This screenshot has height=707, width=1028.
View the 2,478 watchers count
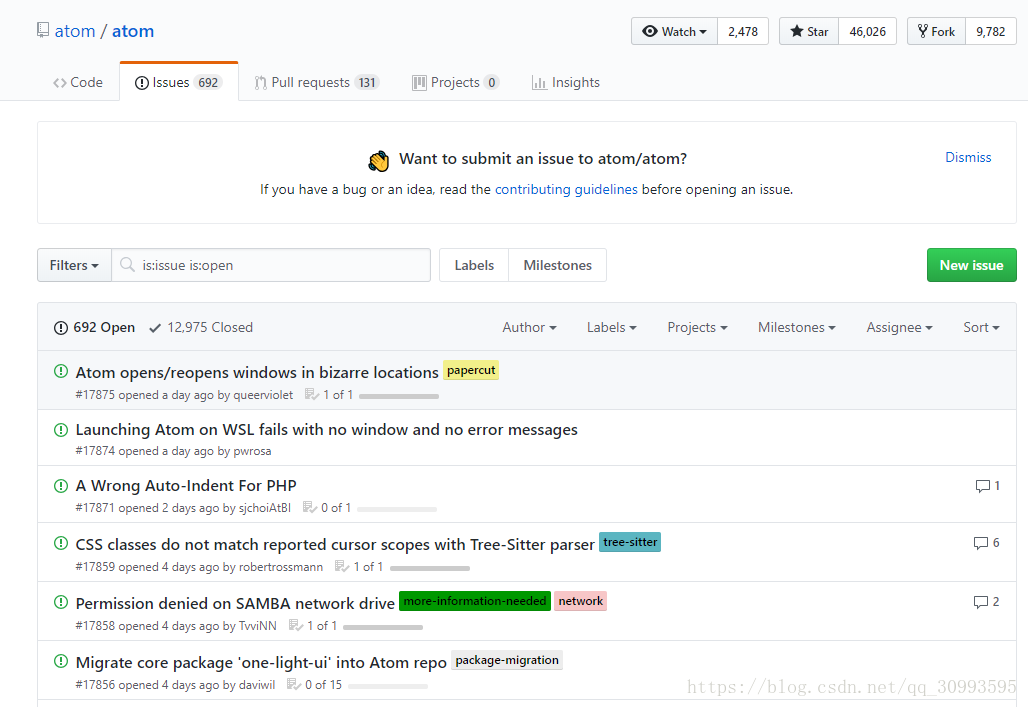[x=743, y=31]
